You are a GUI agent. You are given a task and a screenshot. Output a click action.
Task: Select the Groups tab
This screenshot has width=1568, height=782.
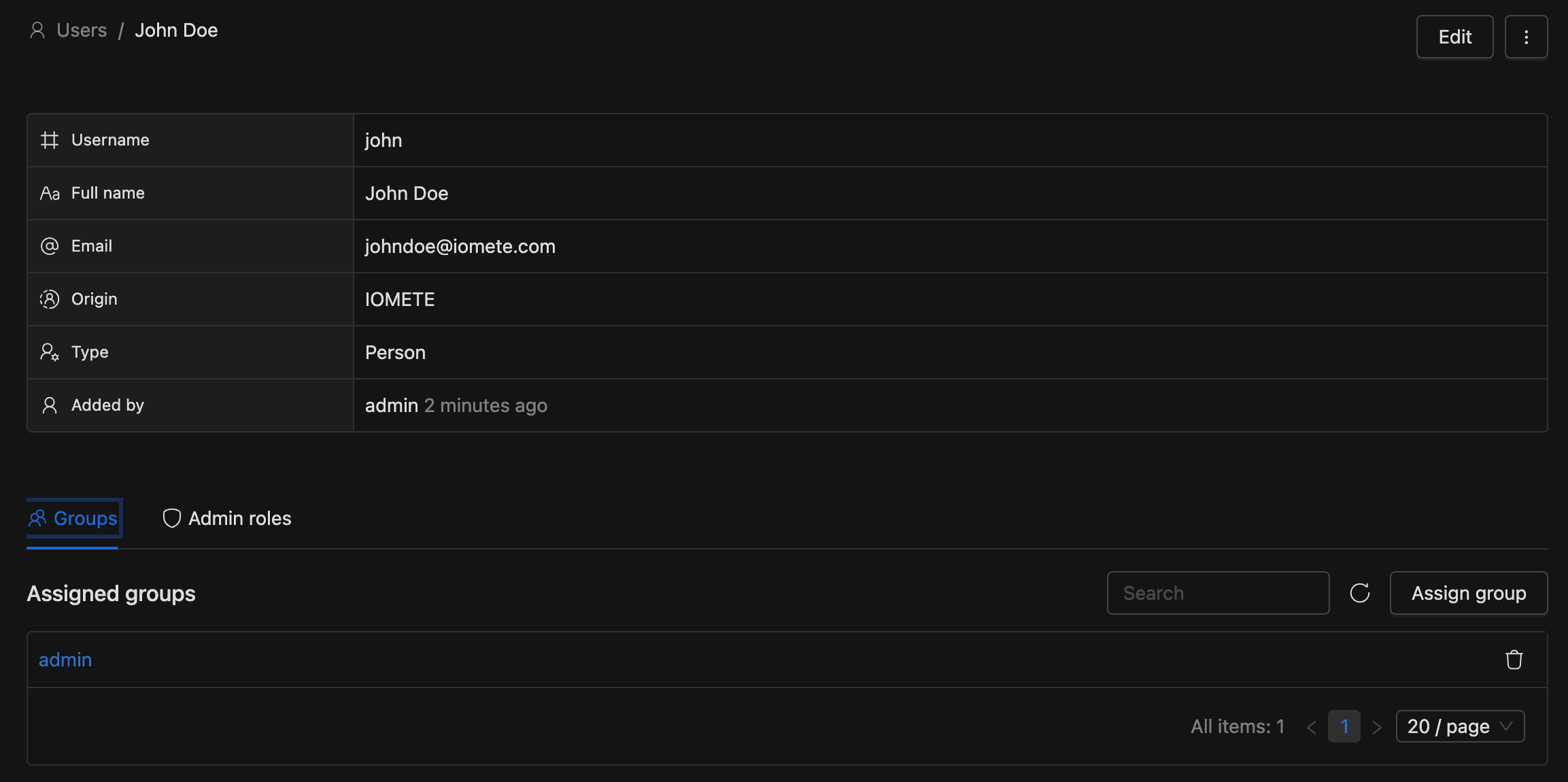click(x=73, y=518)
